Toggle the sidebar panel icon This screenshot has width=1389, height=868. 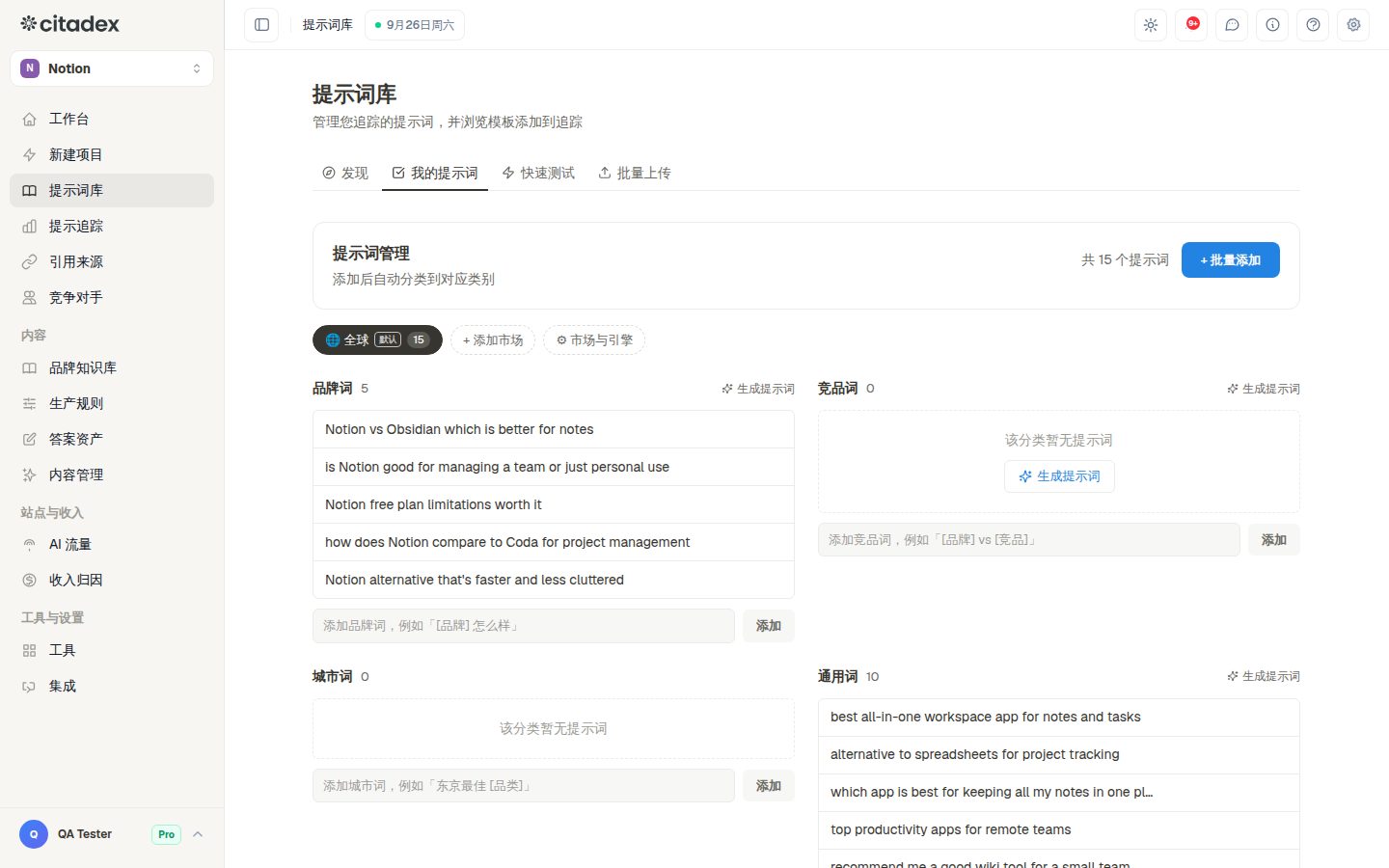[261, 25]
